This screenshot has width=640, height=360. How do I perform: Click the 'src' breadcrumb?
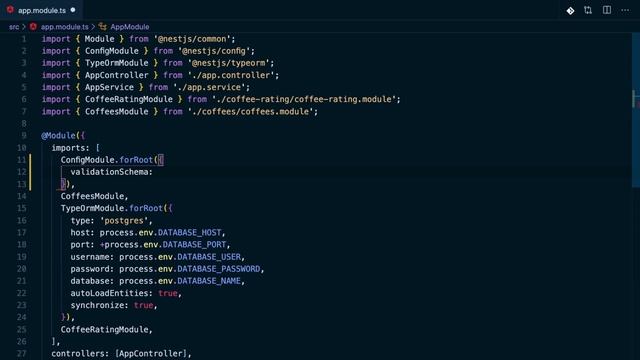(14, 27)
